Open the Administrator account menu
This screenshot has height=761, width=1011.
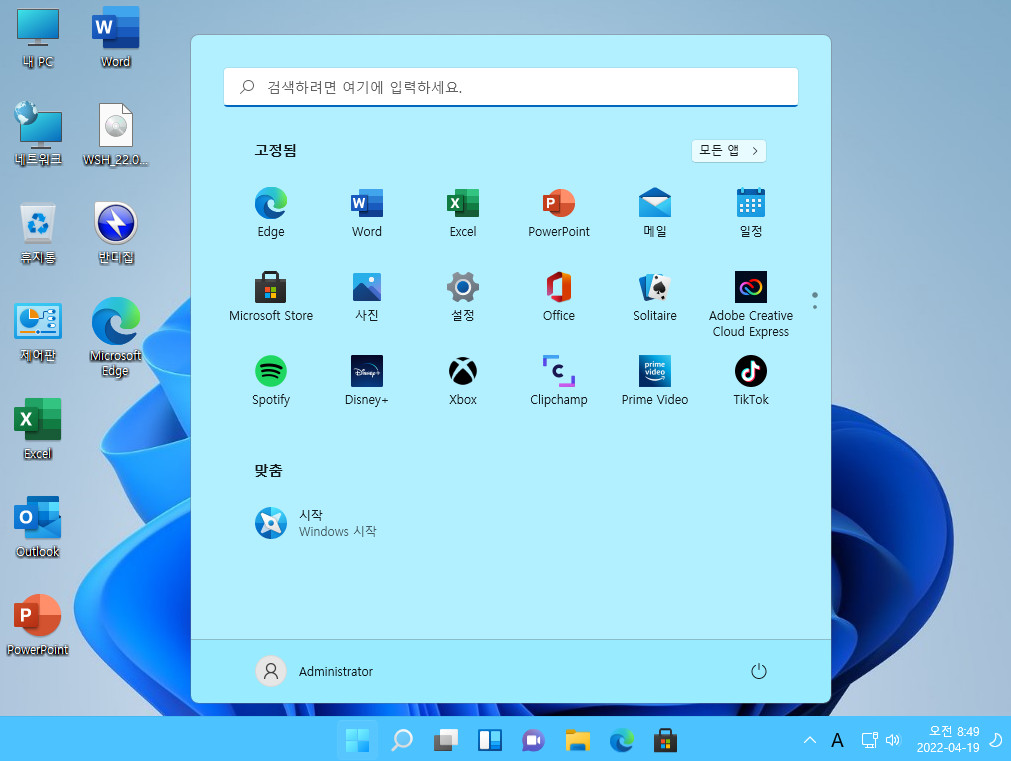(315, 671)
